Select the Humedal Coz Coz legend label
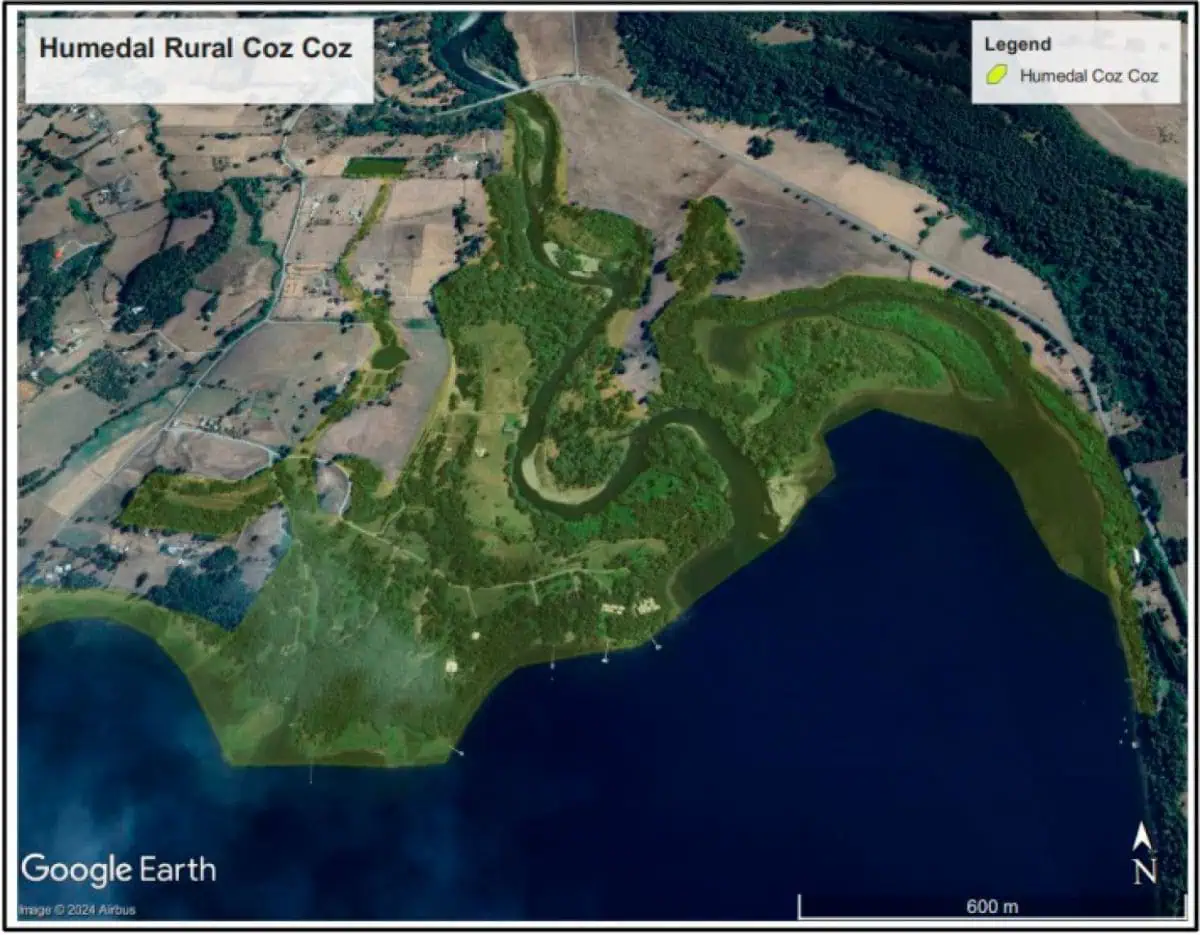Image resolution: width=1200 pixels, height=935 pixels. 1088,75
